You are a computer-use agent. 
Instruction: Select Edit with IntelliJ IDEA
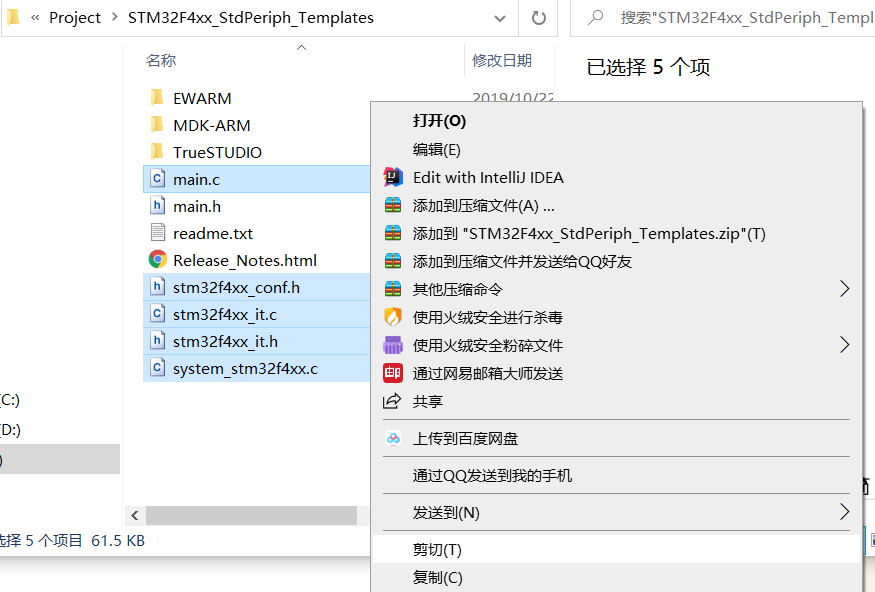[x=617, y=177]
